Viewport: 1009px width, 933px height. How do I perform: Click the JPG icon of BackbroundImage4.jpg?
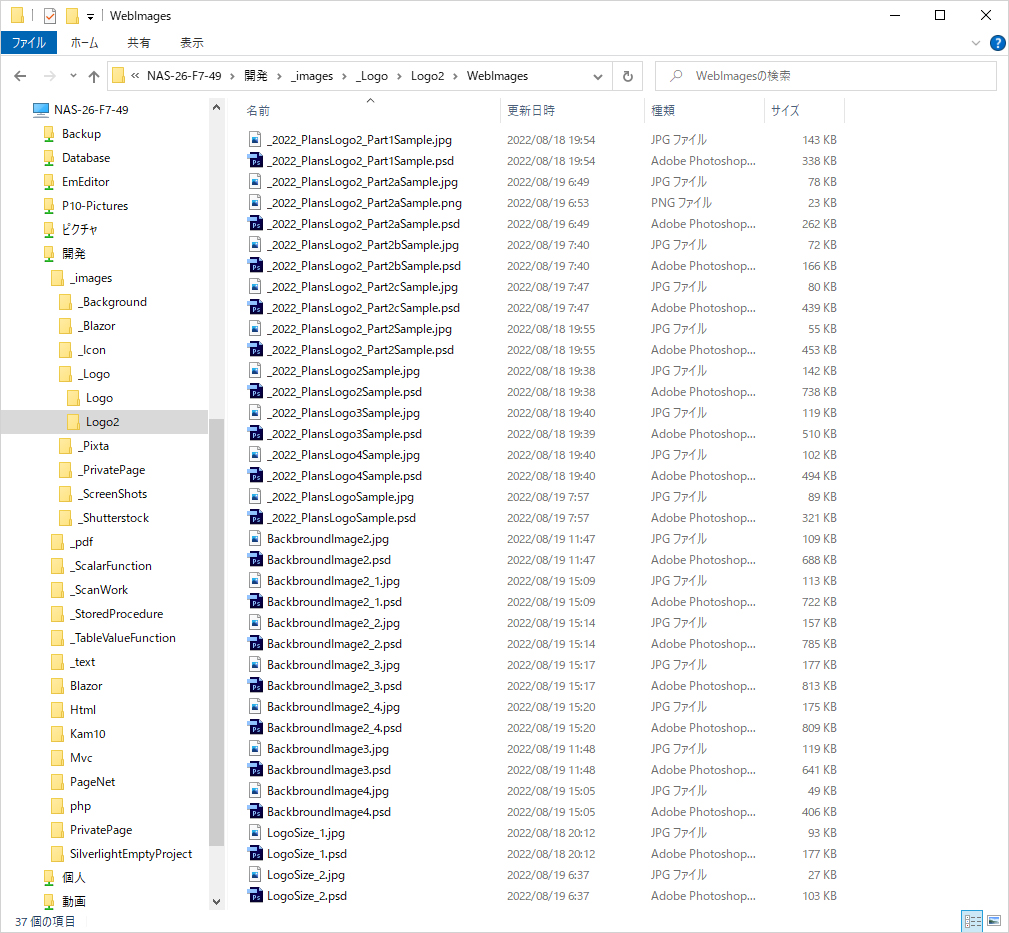coord(255,791)
